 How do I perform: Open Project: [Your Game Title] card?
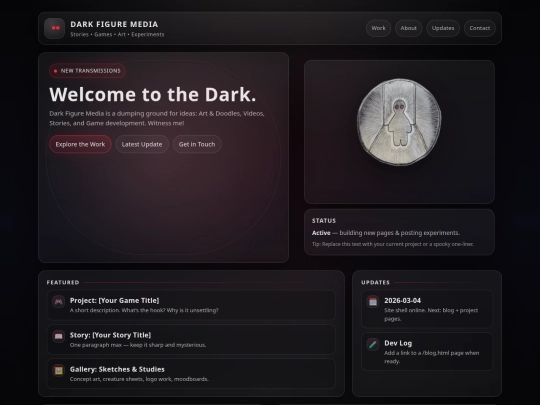tap(191, 305)
